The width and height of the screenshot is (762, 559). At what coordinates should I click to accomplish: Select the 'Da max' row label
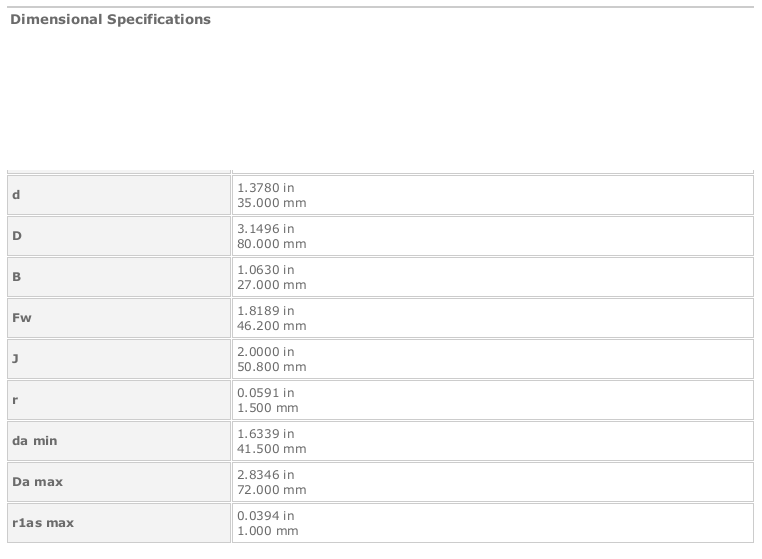37,482
